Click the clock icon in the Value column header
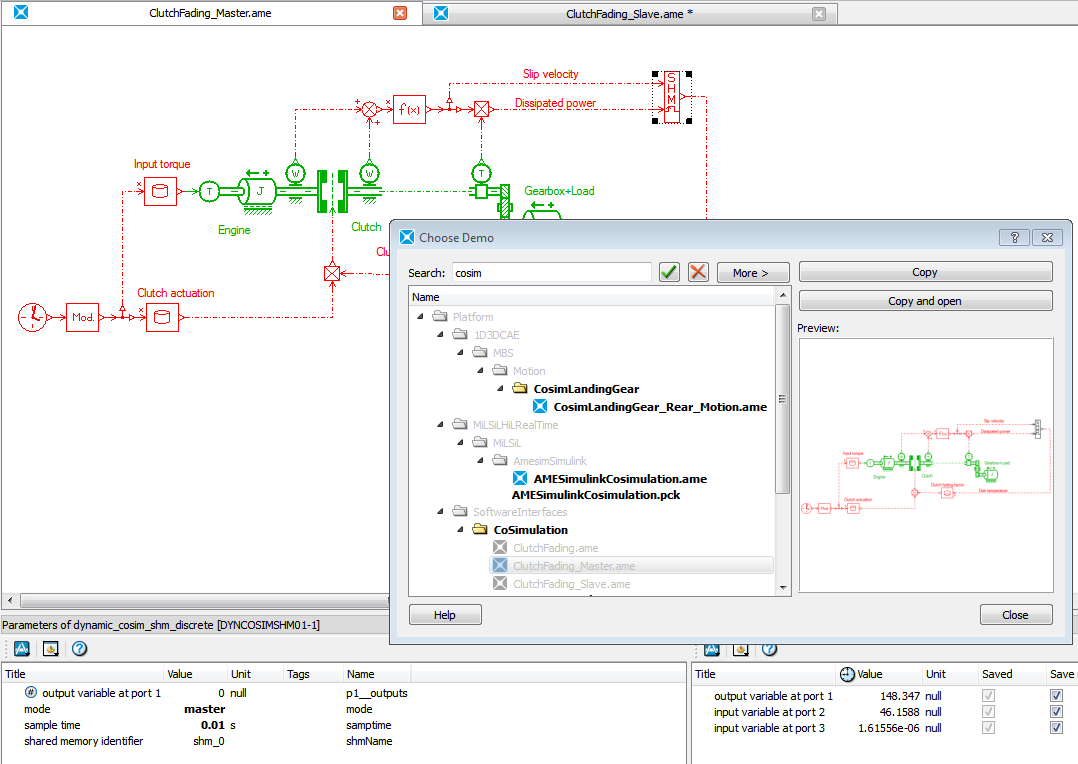This screenshot has height=764, width=1078. click(849, 674)
